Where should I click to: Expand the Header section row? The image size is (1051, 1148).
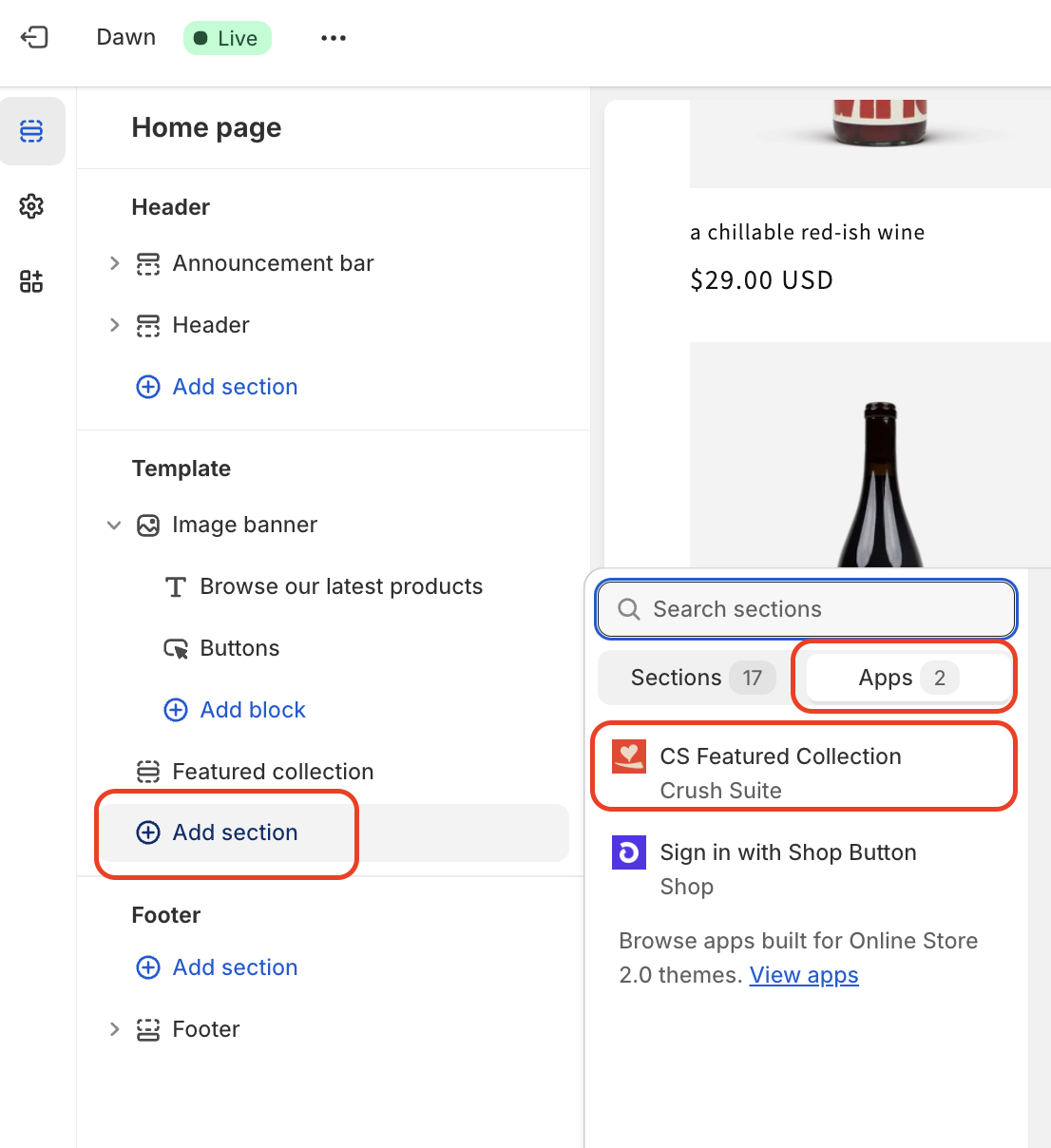point(115,325)
